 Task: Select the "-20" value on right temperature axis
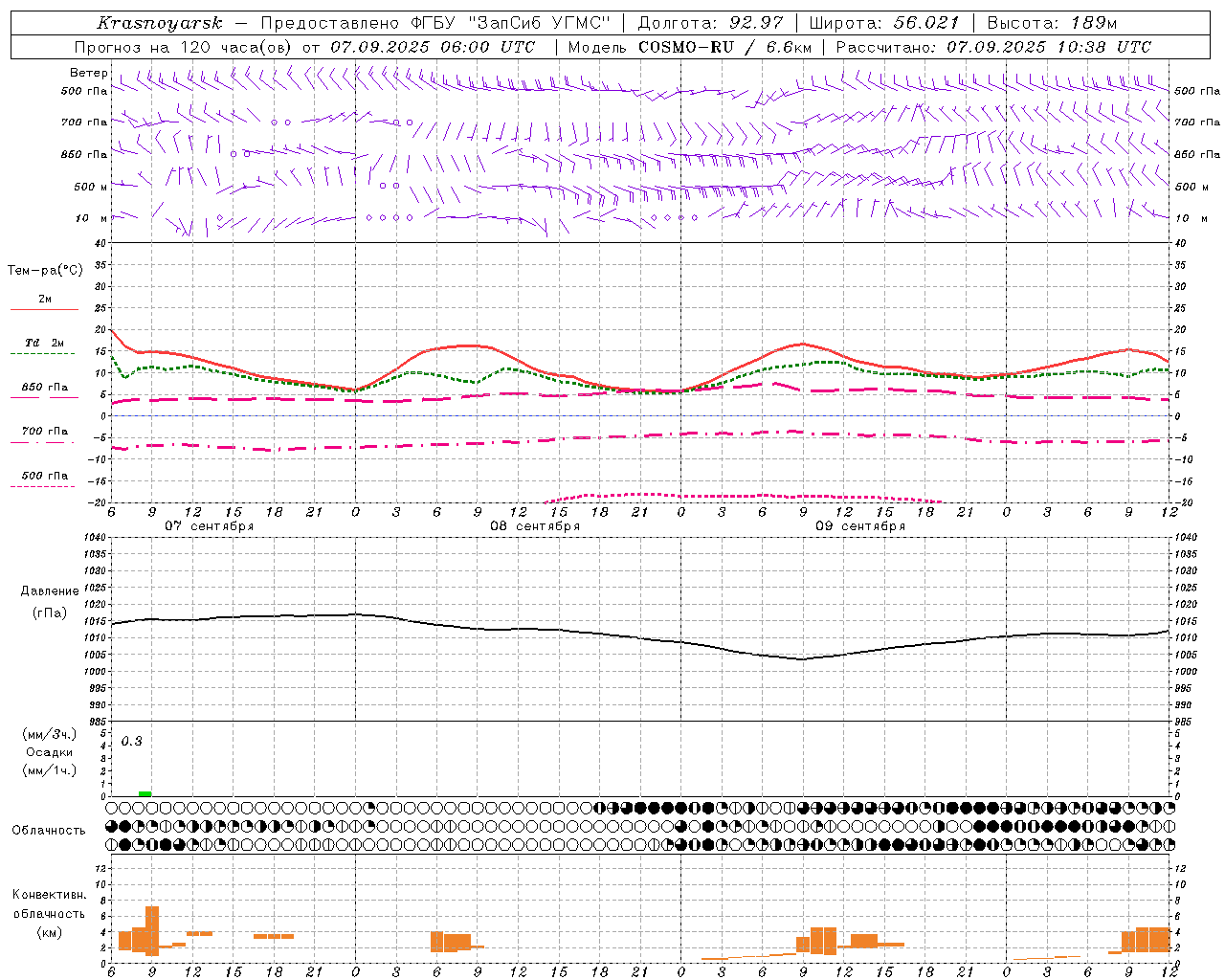pyautogui.click(x=1184, y=503)
